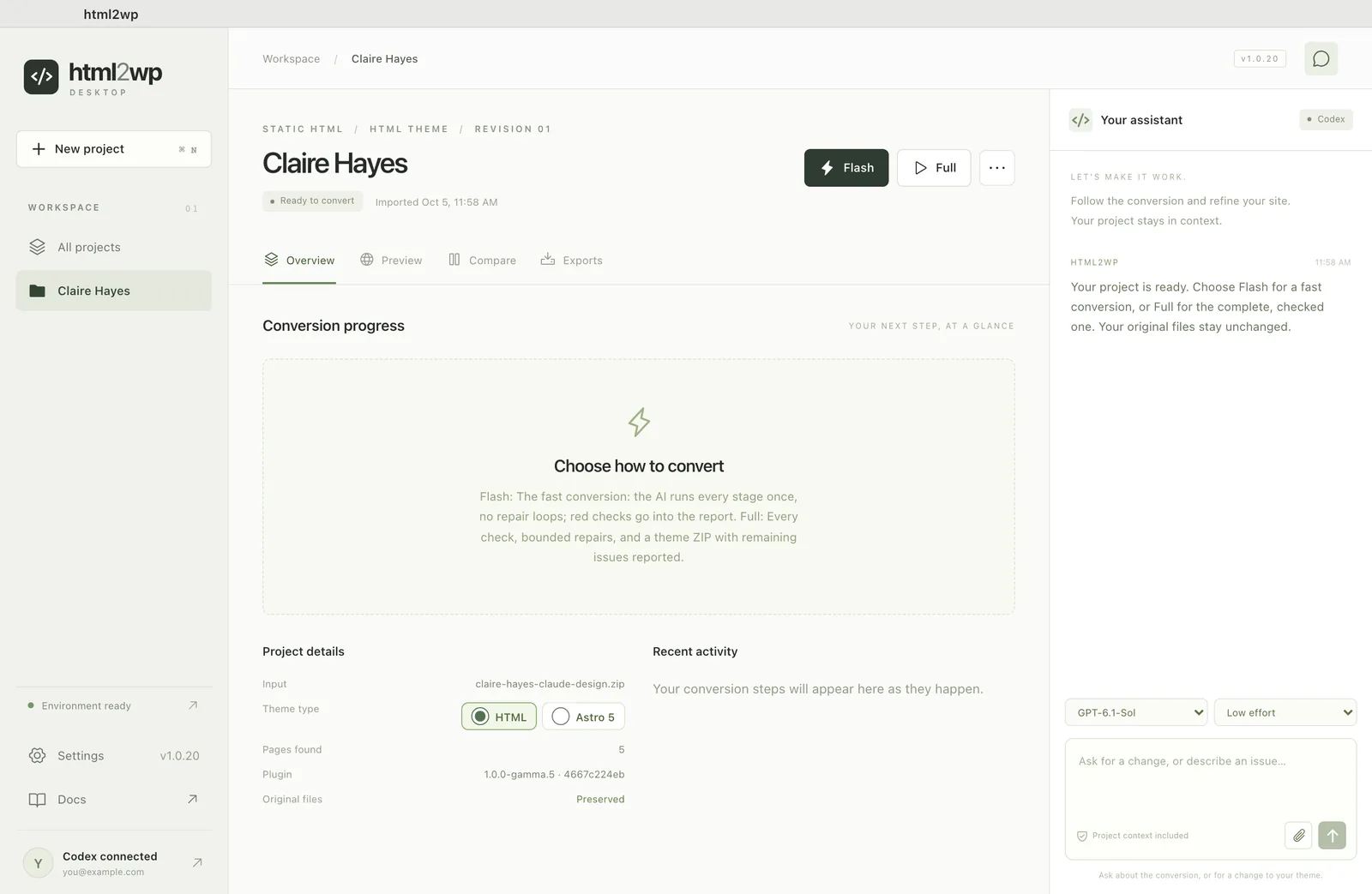Click the v1.0.20 version badge in header

1260,58
